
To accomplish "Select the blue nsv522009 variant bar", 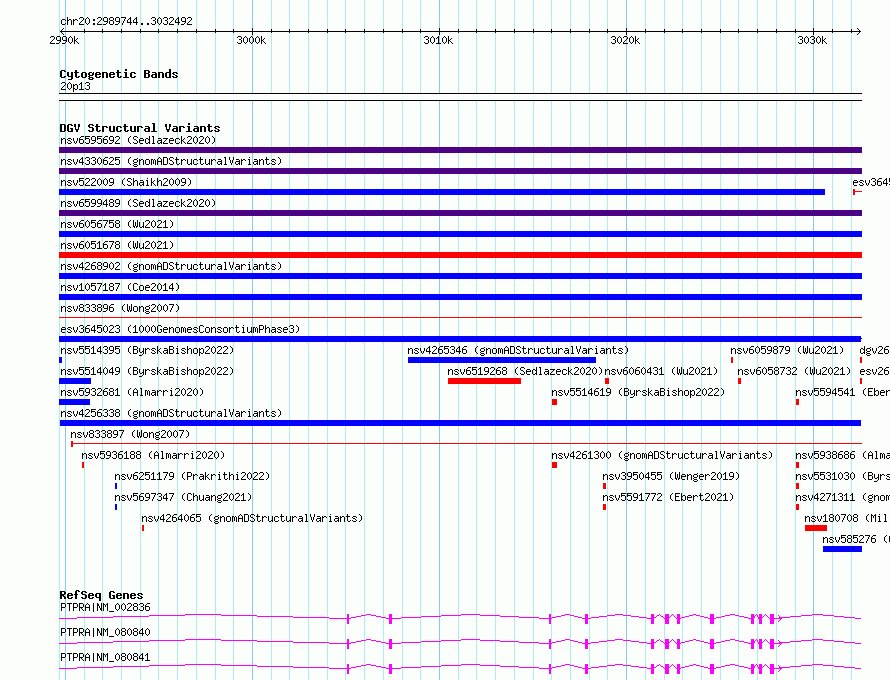I will [x=442, y=192].
